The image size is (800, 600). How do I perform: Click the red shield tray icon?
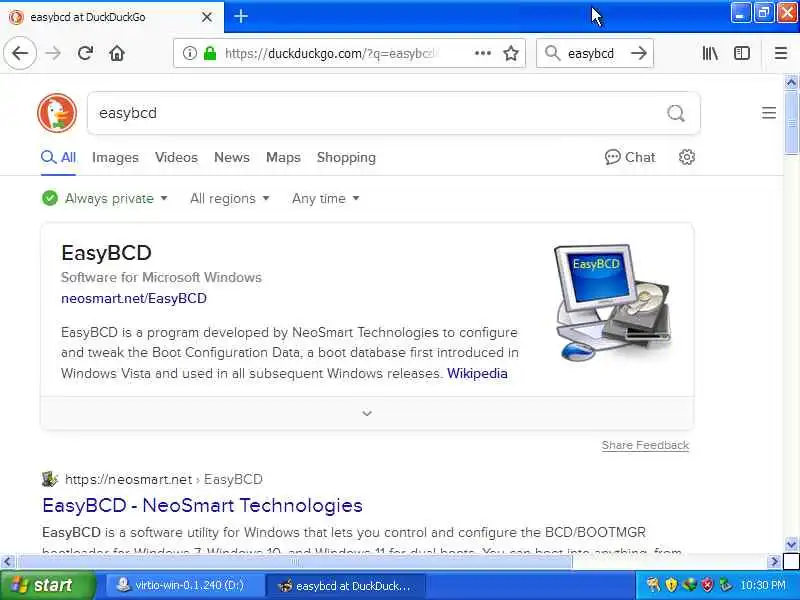[707, 585]
